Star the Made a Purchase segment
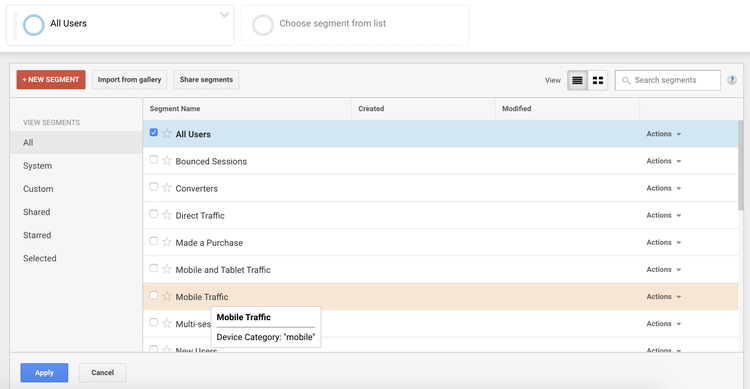This screenshot has width=750, height=389. click(167, 242)
